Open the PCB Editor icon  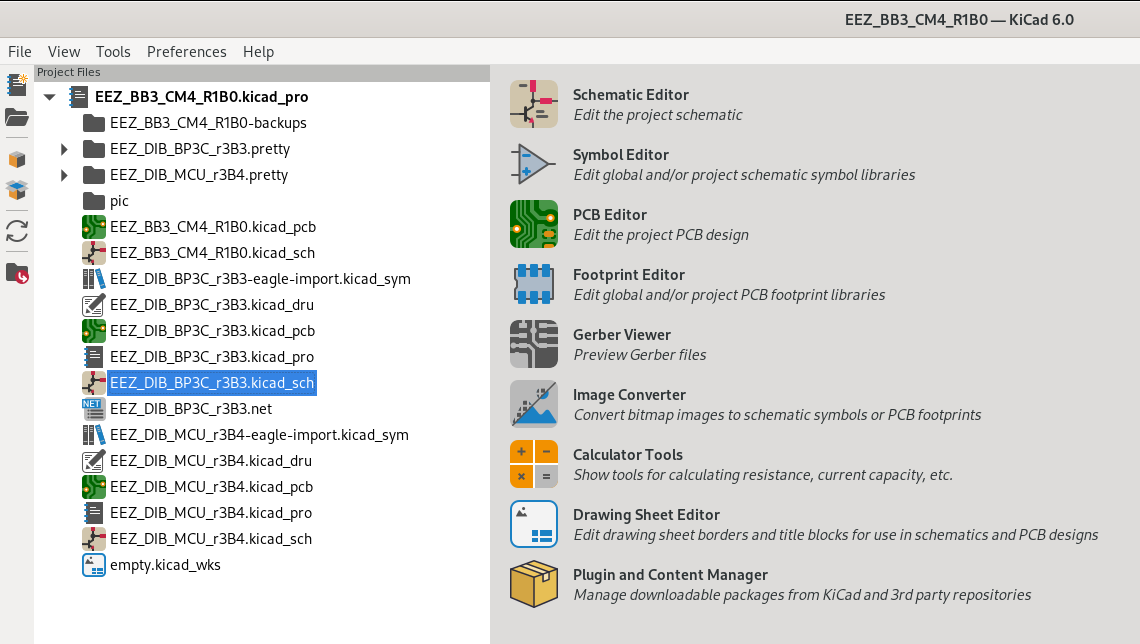533,224
